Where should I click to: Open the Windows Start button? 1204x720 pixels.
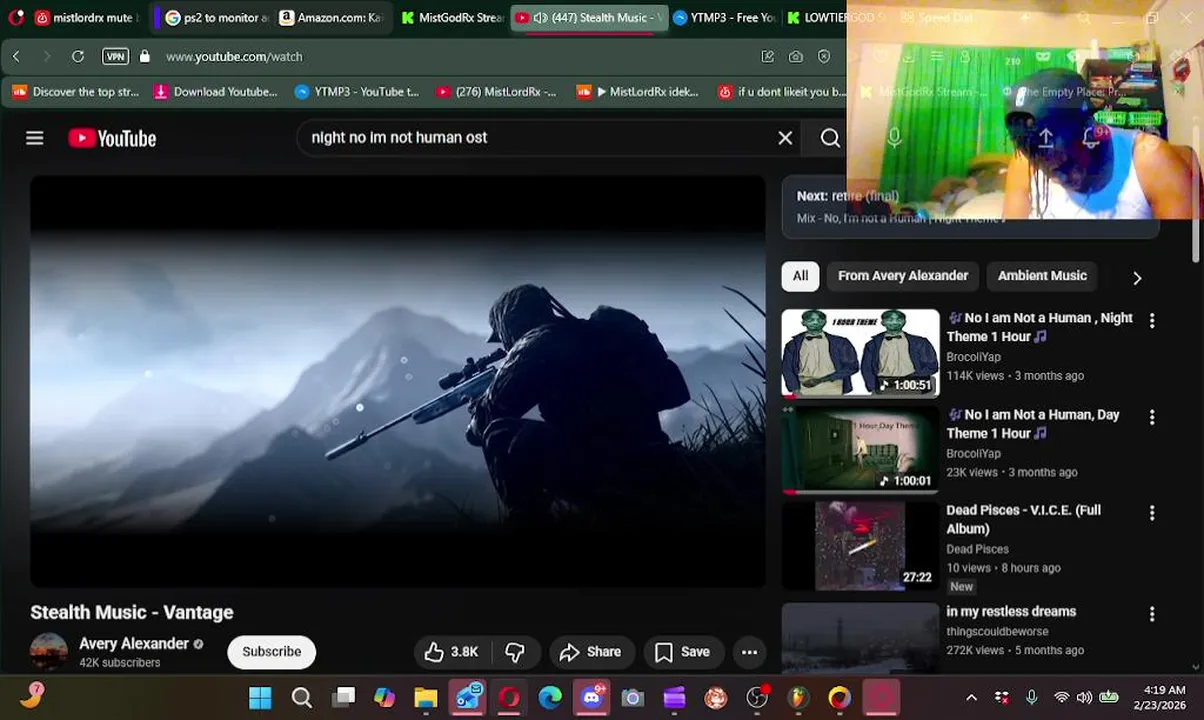(x=260, y=698)
